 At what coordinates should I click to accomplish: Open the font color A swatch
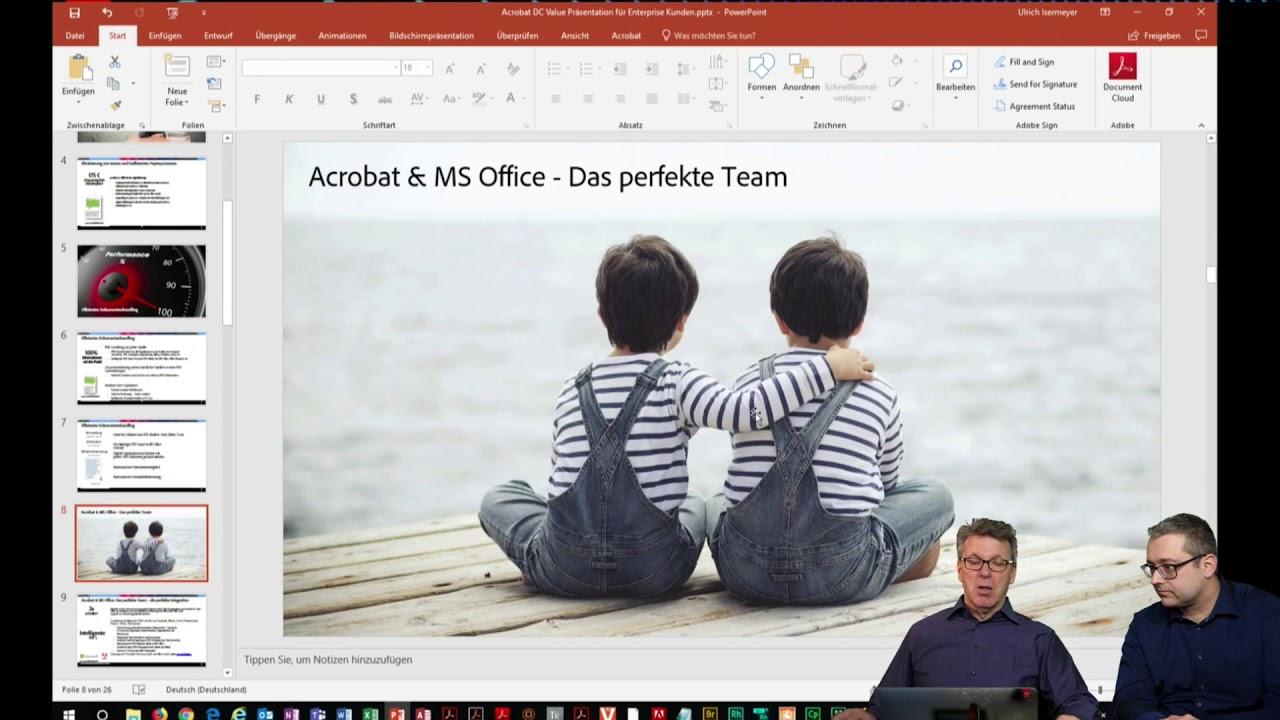tap(513, 99)
